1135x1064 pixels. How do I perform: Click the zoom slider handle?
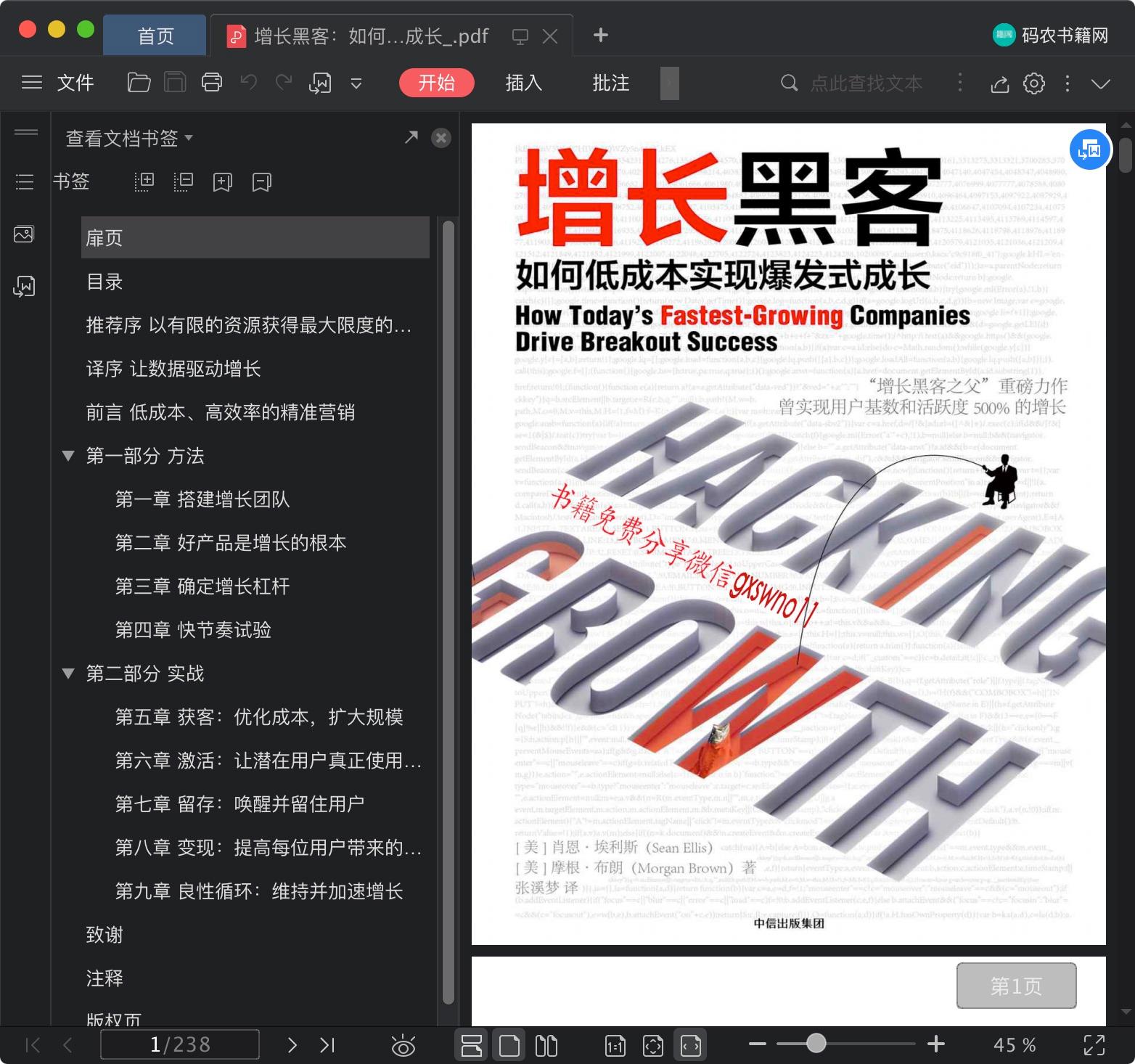(816, 1044)
